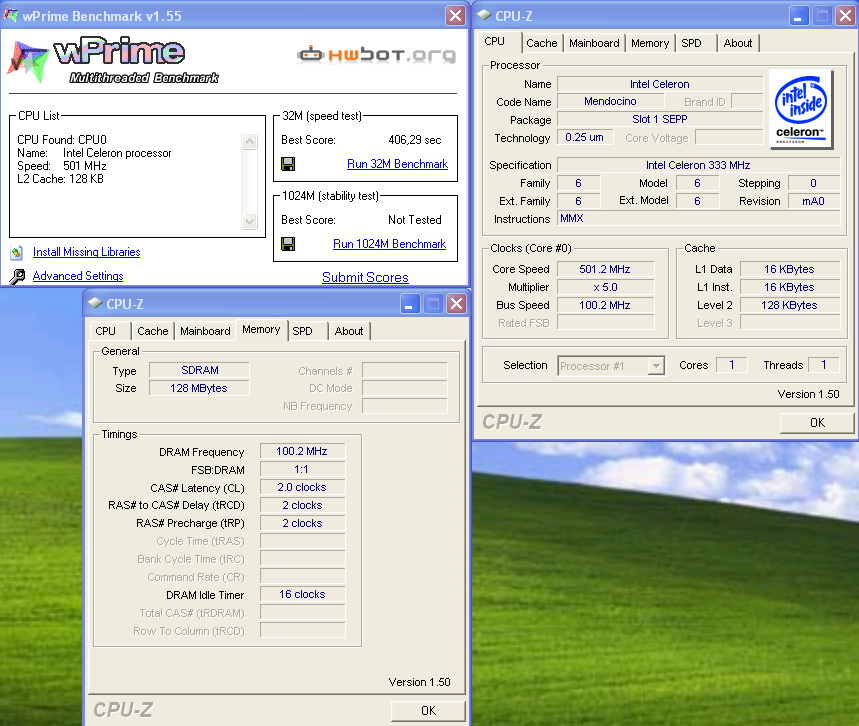Screen dimensions: 859x726
Task: Click the Instructions MMX field
Action: (698, 219)
